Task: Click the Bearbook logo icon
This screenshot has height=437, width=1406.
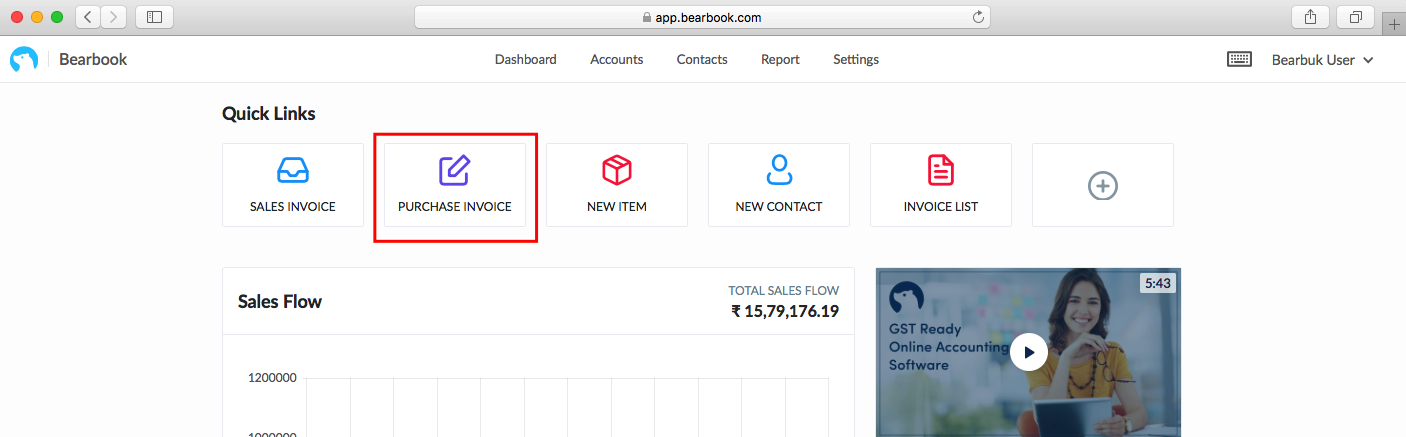Action: click(x=23, y=60)
